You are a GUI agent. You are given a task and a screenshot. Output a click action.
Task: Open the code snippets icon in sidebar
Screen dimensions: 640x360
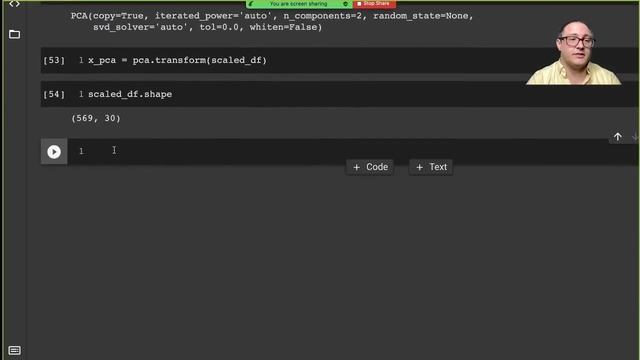(14, 4)
